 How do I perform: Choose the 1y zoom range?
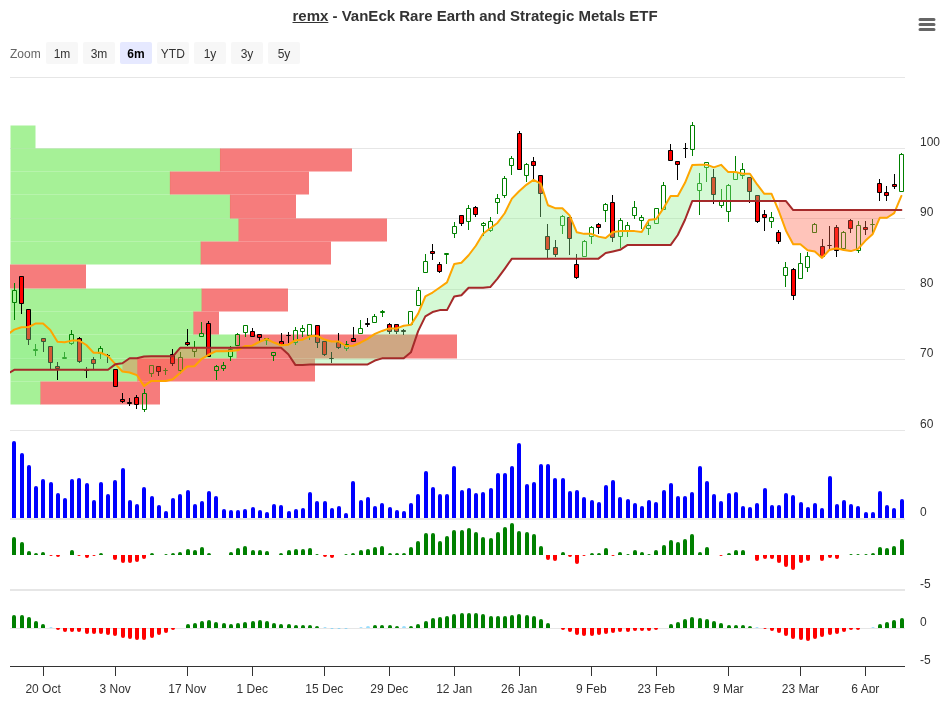[210, 53]
